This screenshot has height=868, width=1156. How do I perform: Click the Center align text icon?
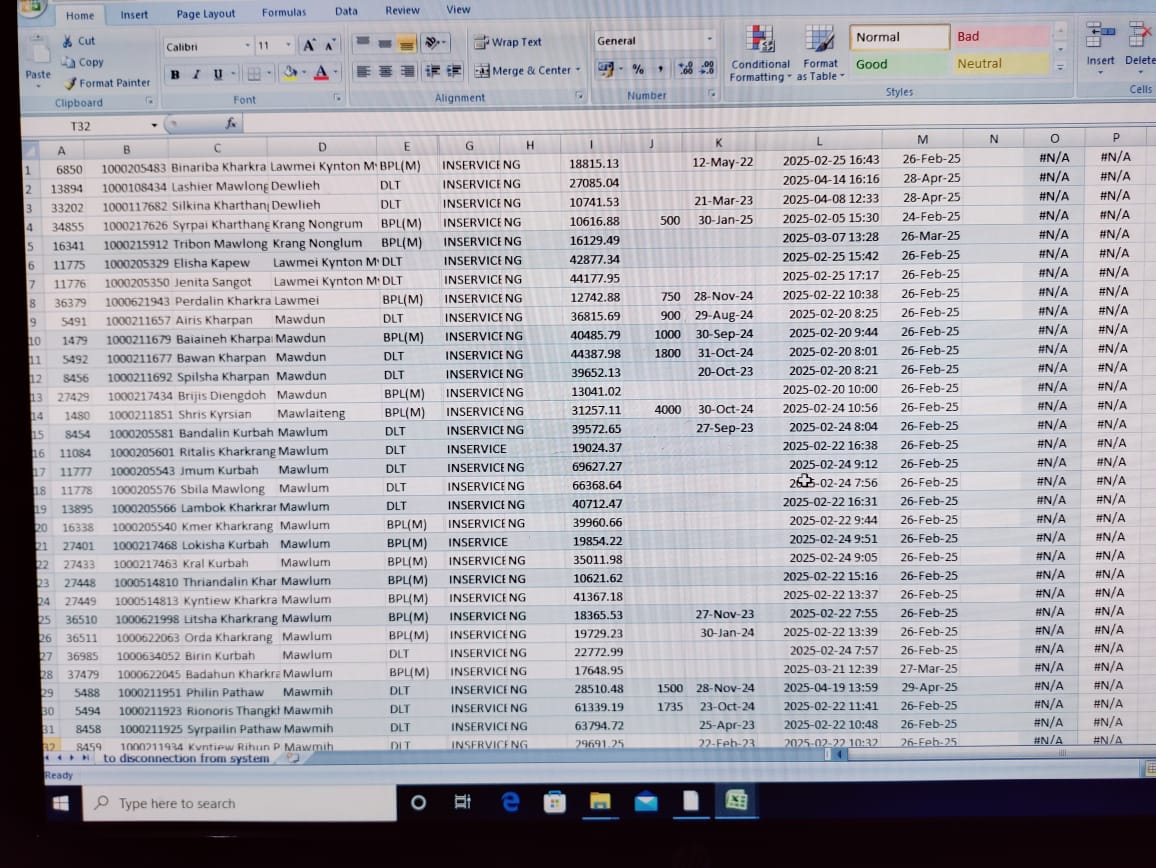[385, 71]
